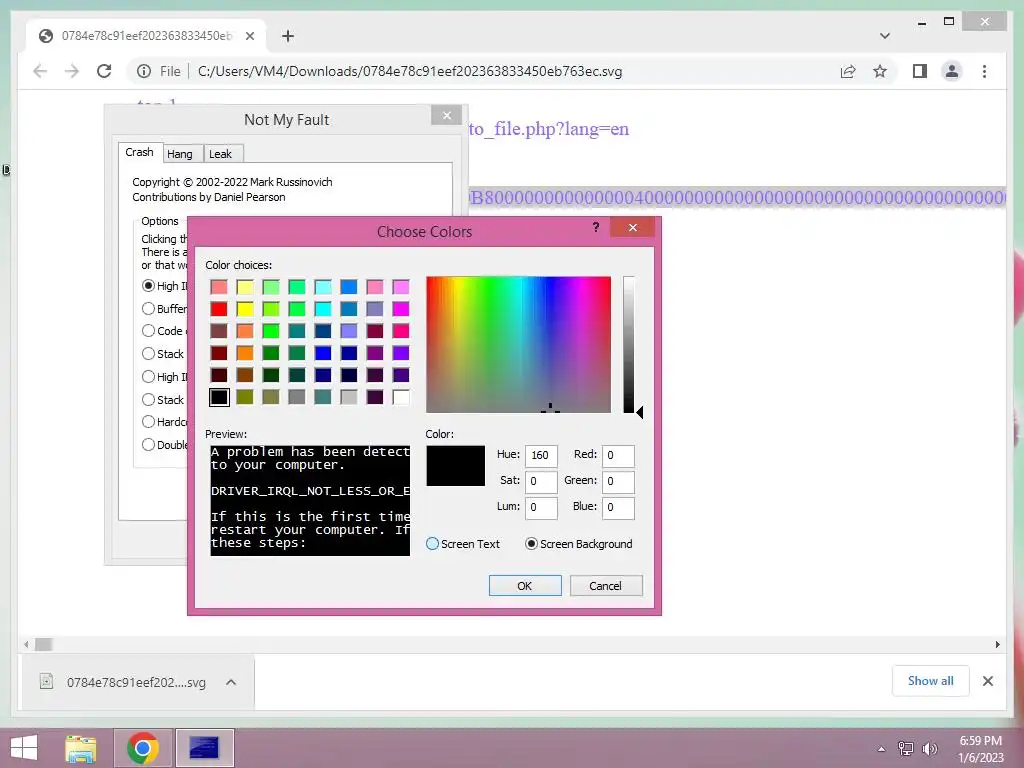Select the Buffer overflow crash option

(148, 308)
